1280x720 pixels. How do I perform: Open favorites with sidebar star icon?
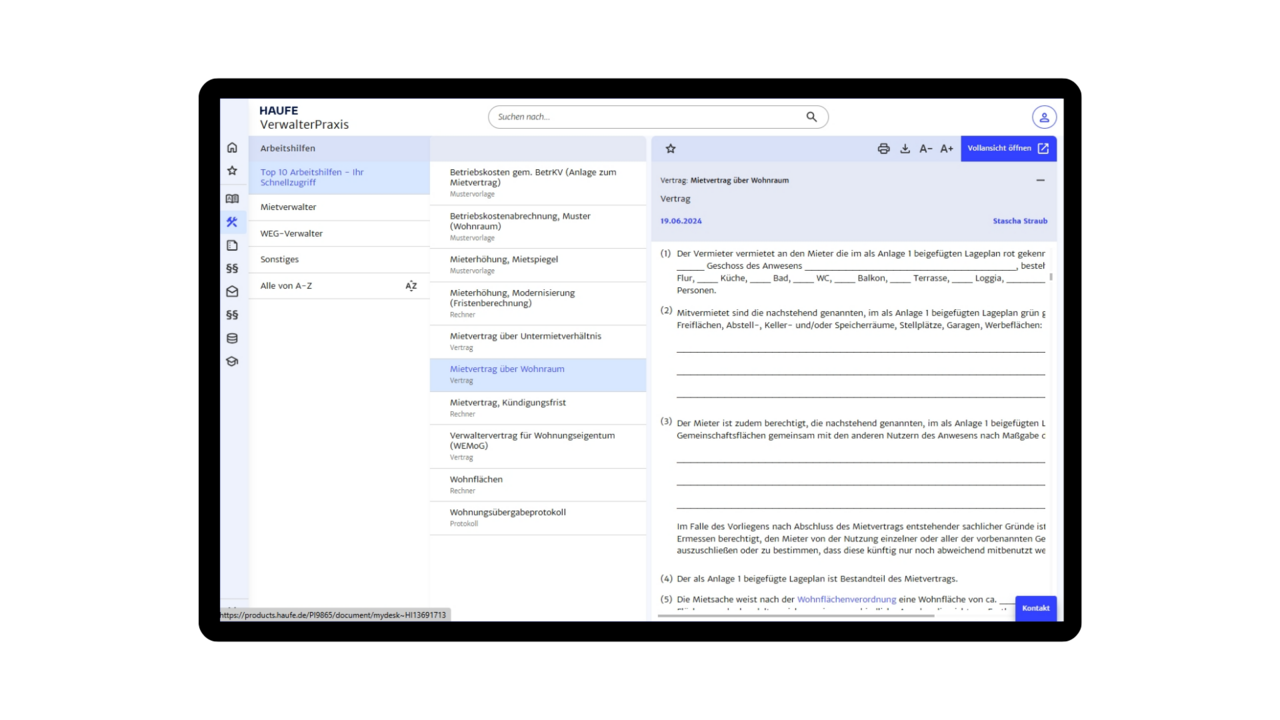point(232,171)
